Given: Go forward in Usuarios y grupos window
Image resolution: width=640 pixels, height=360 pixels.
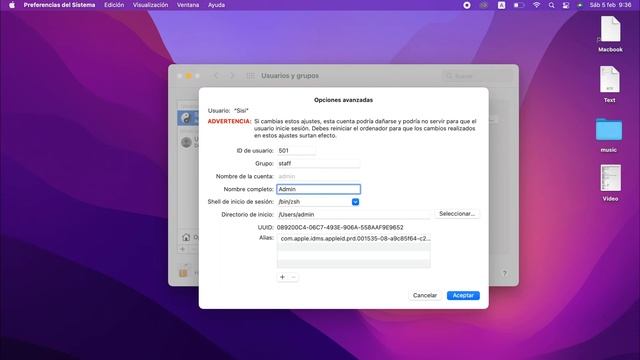Looking at the screenshot, I should [x=231, y=76].
